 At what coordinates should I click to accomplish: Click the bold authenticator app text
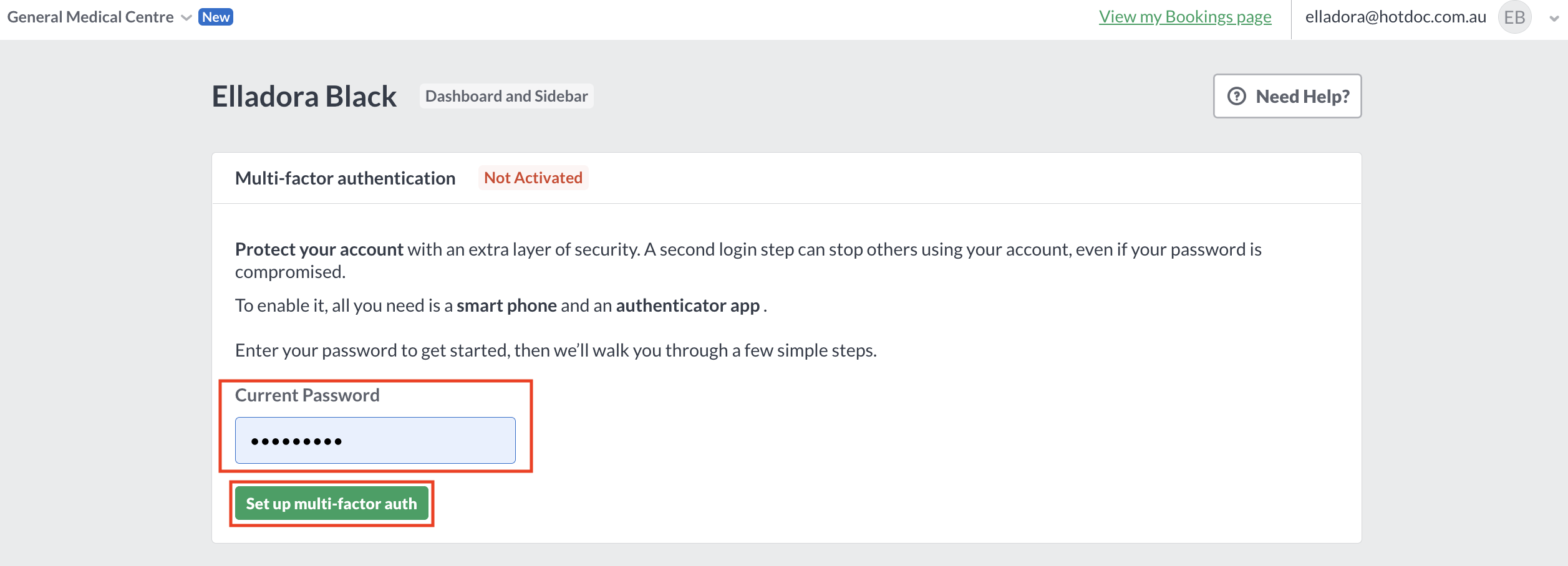[688, 305]
